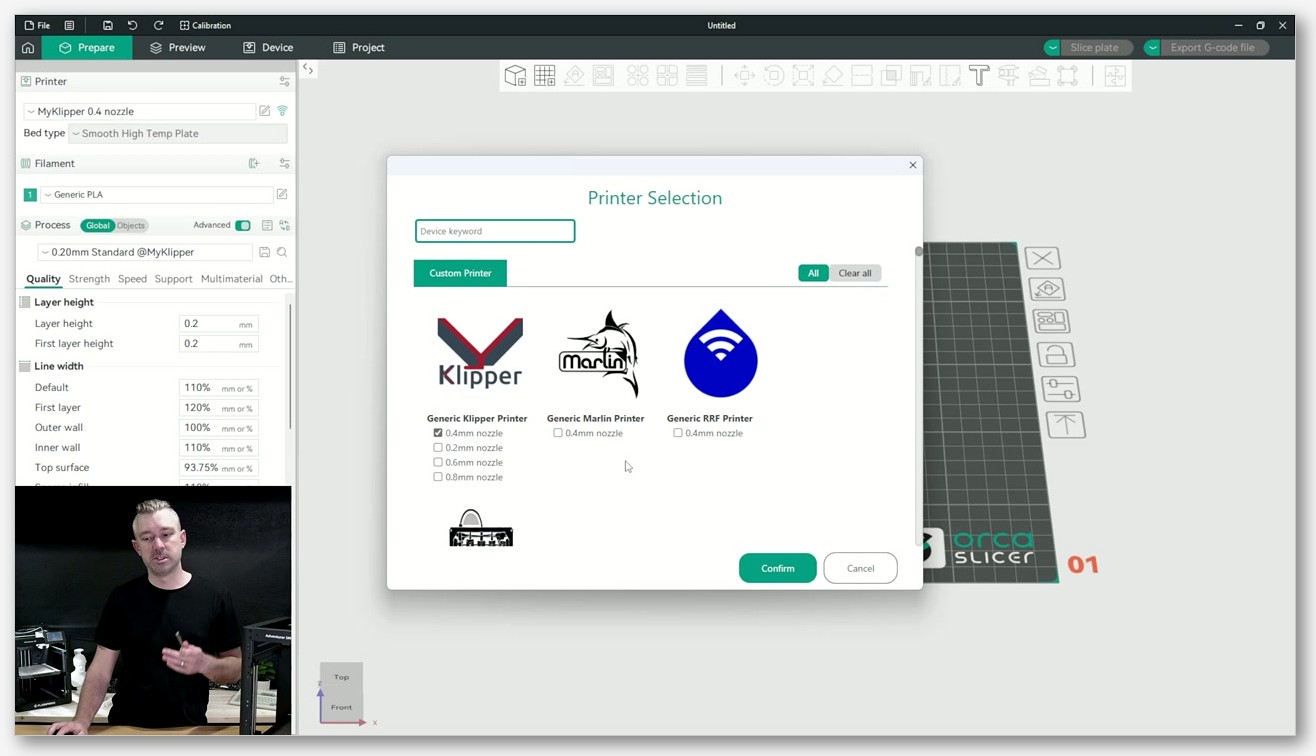The image size is (1316, 756).
Task: Click the Cut tool toolbar icon
Action: point(861,76)
